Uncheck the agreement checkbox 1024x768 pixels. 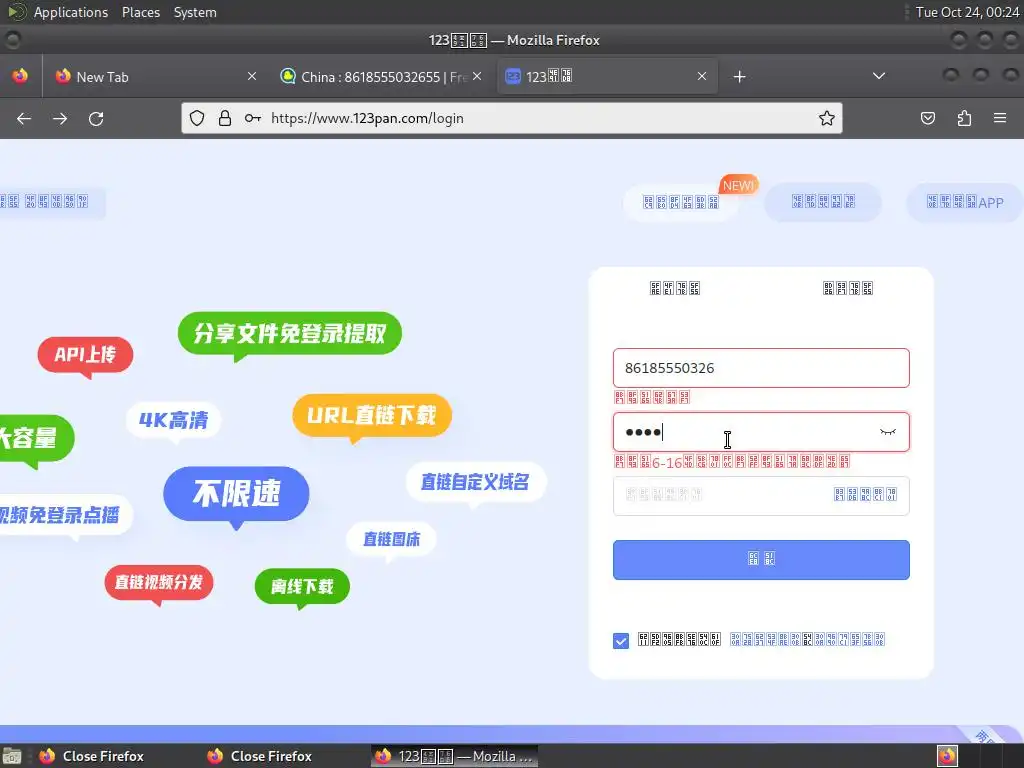point(621,641)
